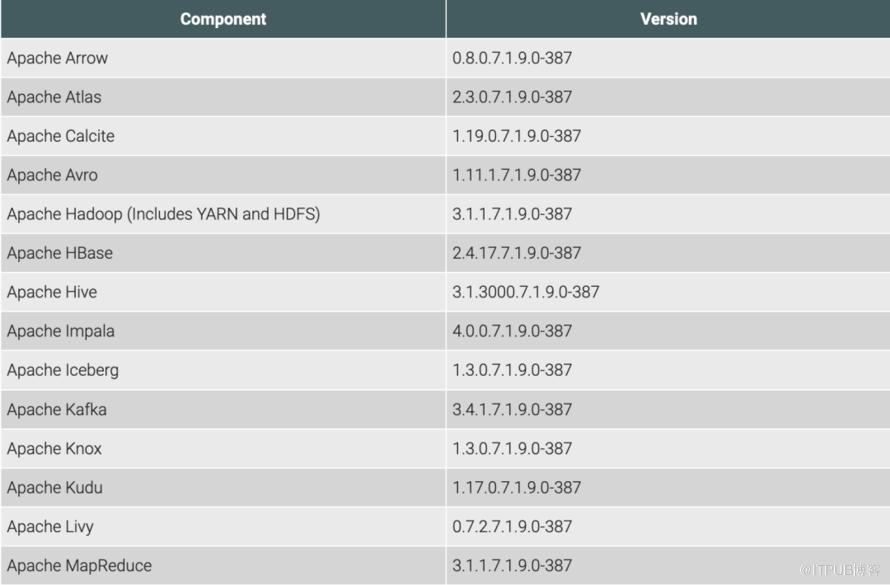
Task: Select the Apache Calcite row label
Action: tap(62, 136)
